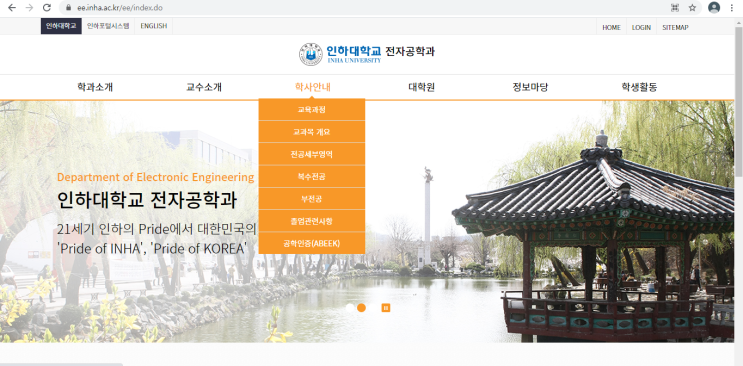Screen dimensions: 743x366
Task: Open the QR code icon in address bar
Action: (x=675, y=8)
